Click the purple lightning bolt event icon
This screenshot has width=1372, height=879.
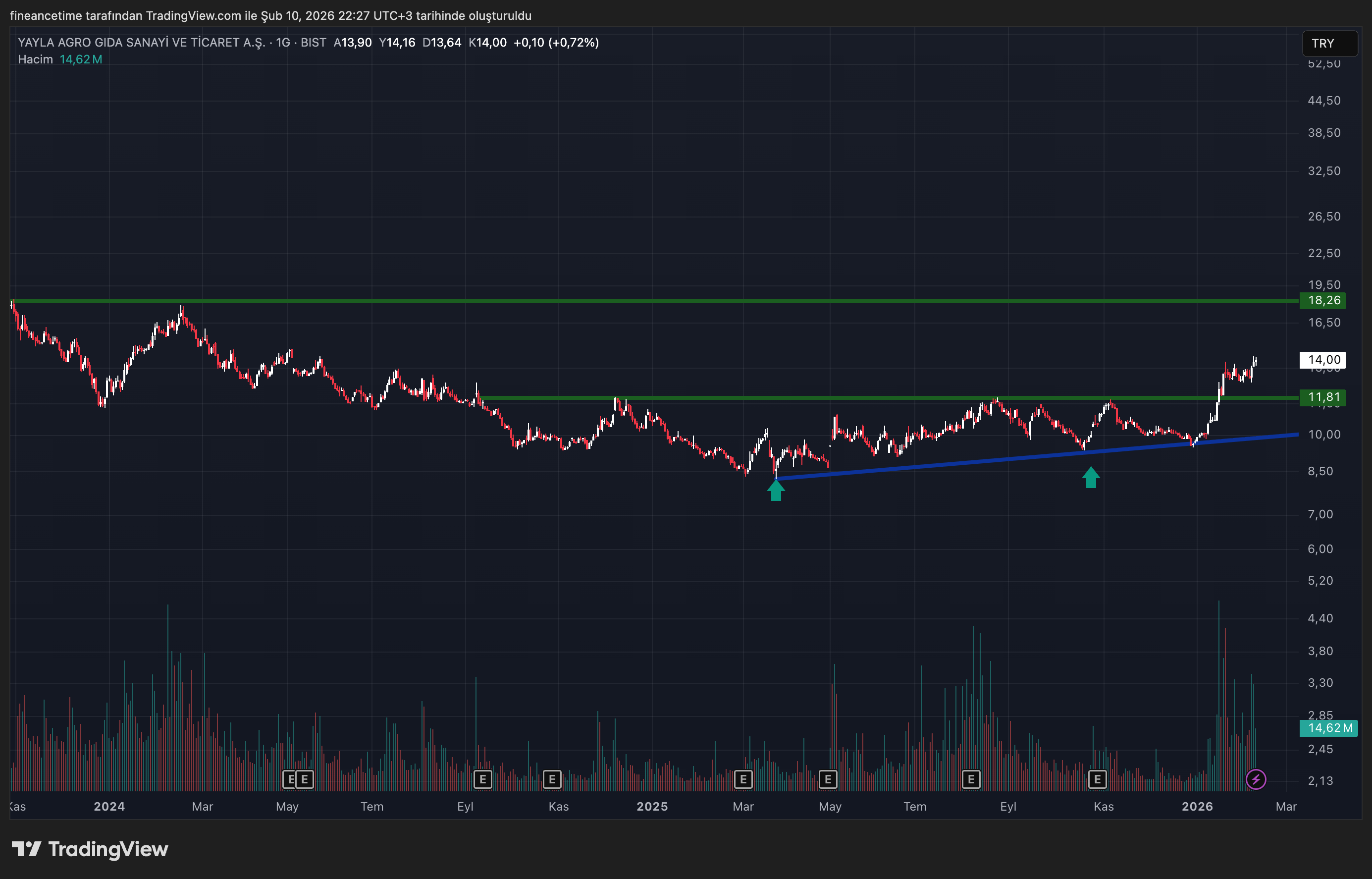[x=1256, y=779]
